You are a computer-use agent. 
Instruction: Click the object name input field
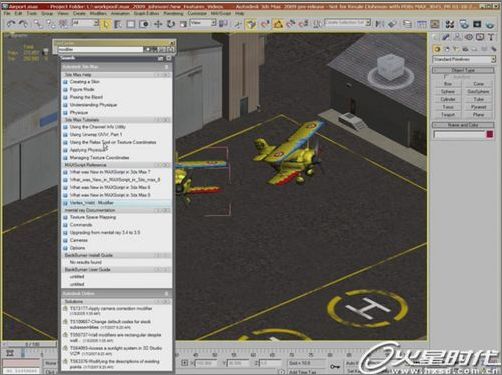click(x=459, y=134)
